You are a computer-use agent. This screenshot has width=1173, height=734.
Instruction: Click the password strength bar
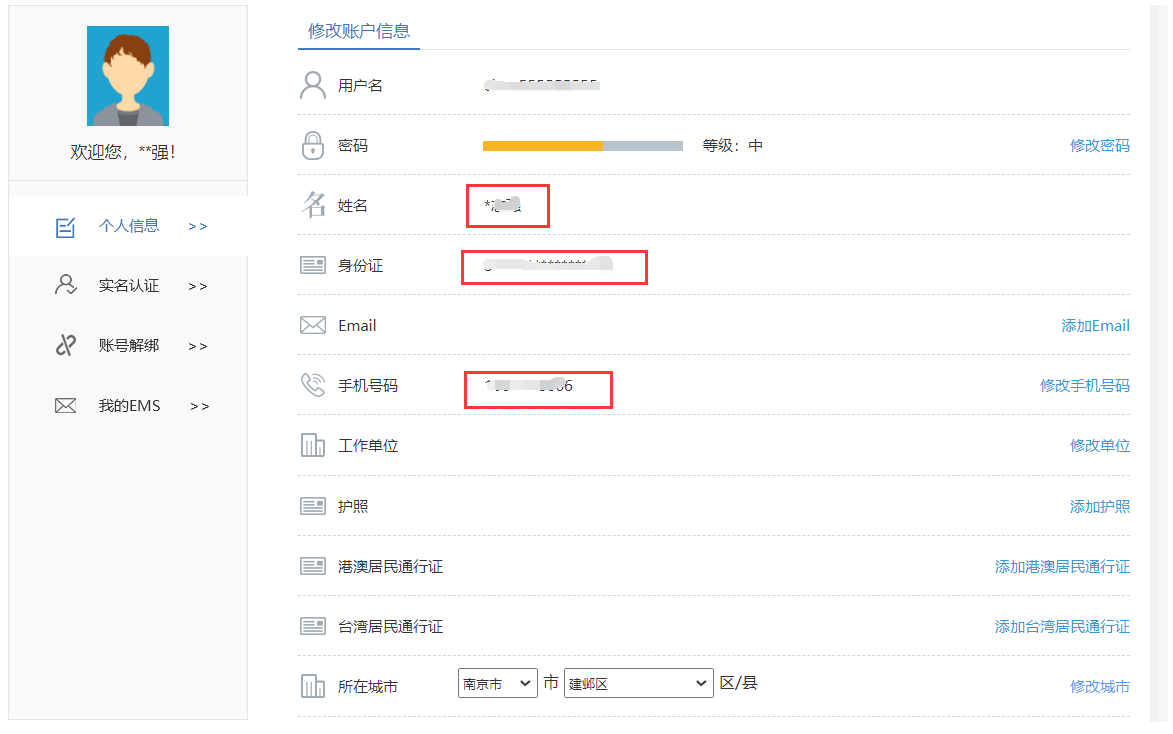[x=582, y=145]
